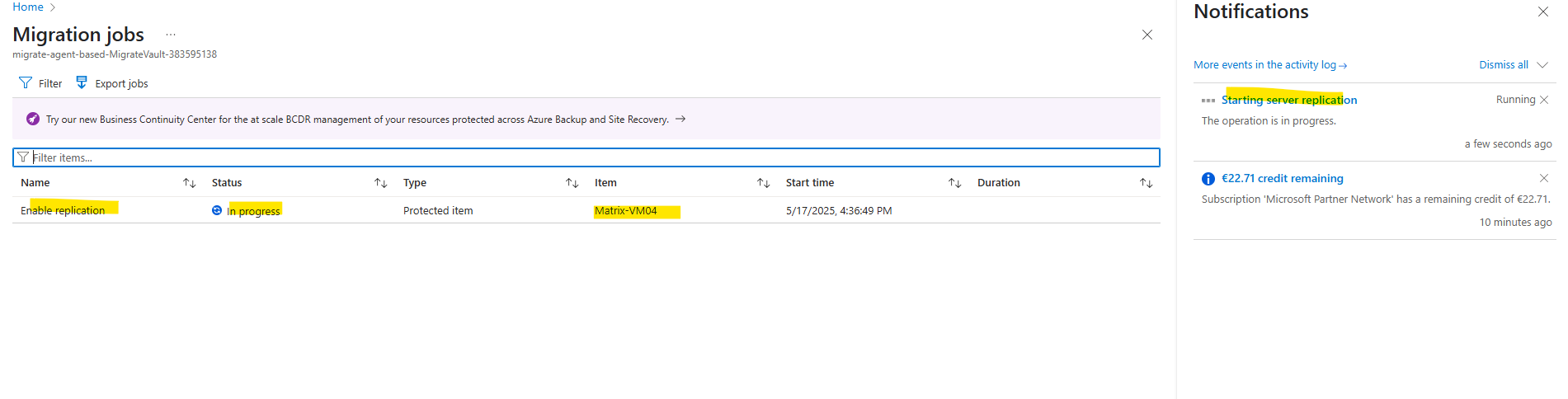Click Dismiss all notifications
The height and width of the screenshot is (399, 1568).
pos(1504,65)
